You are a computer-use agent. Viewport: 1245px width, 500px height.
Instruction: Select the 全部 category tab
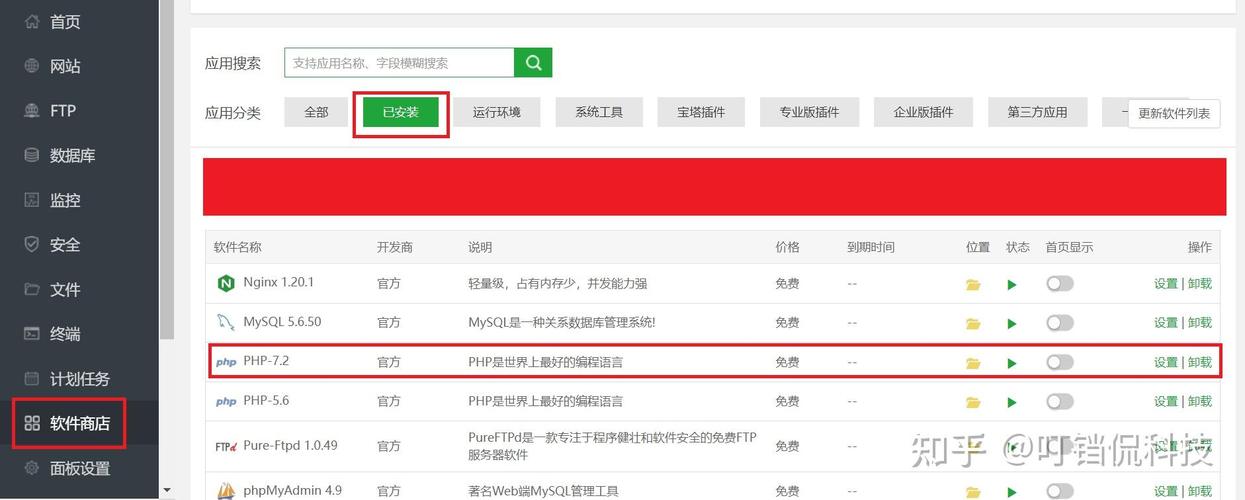(316, 112)
